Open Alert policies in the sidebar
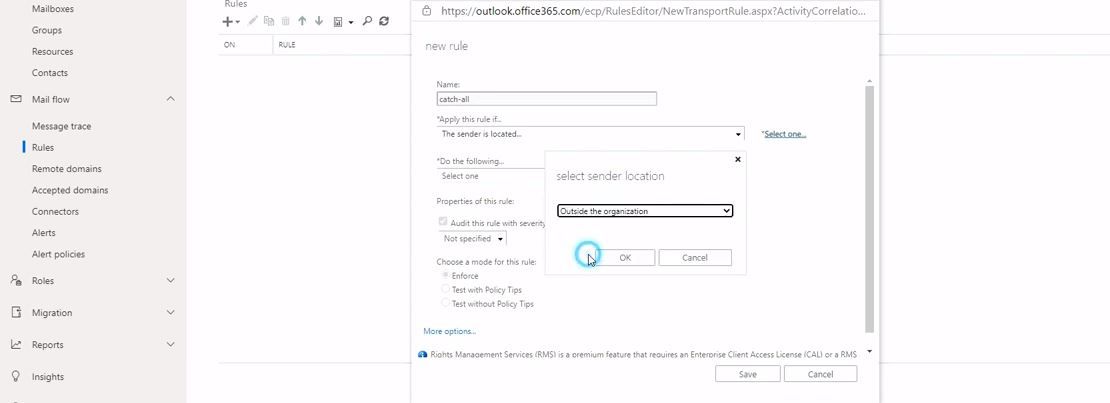Viewport: 1110px width, 403px height. [58, 254]
